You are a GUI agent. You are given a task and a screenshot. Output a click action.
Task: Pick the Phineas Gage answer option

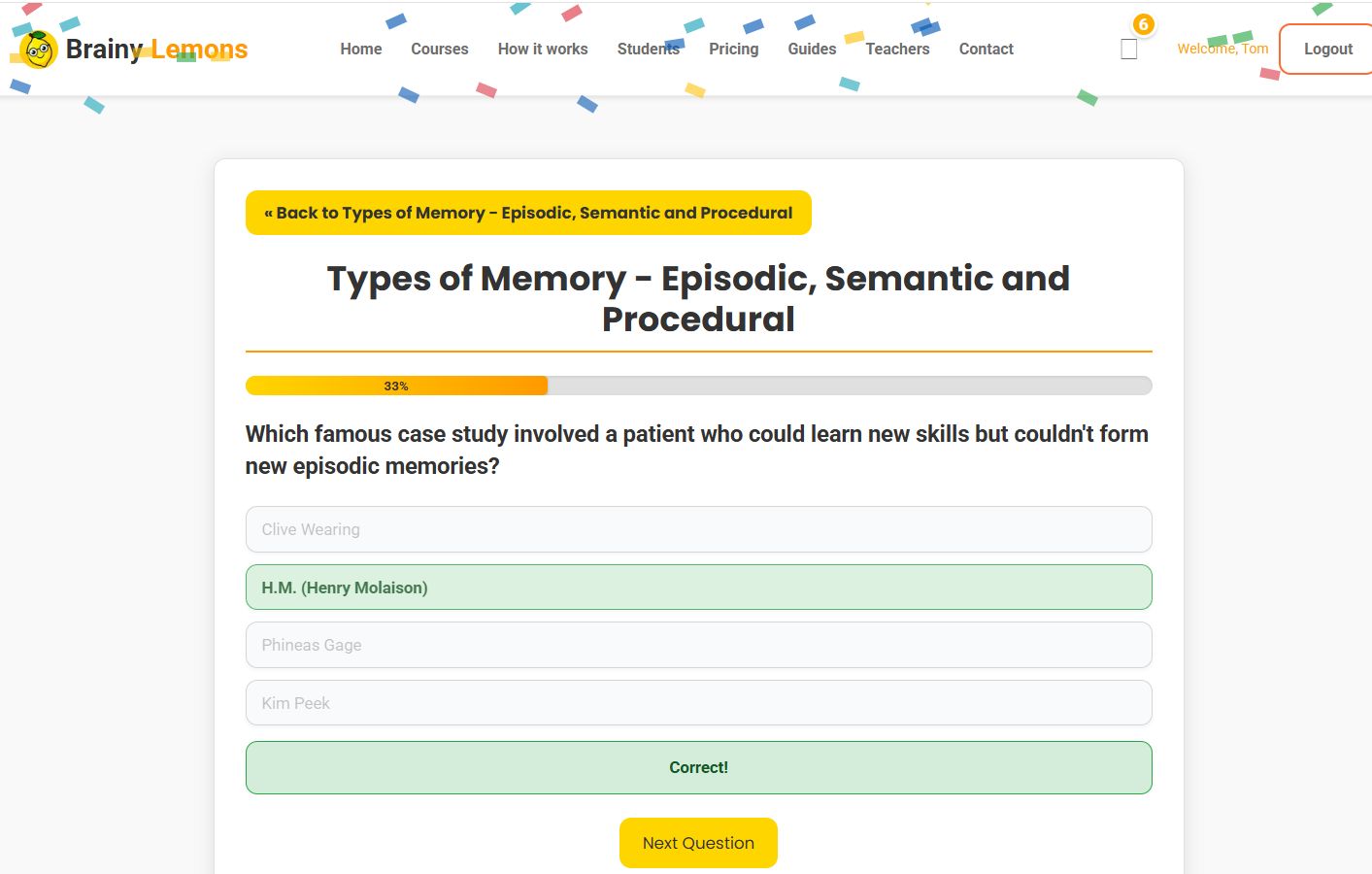coord(698,645)
